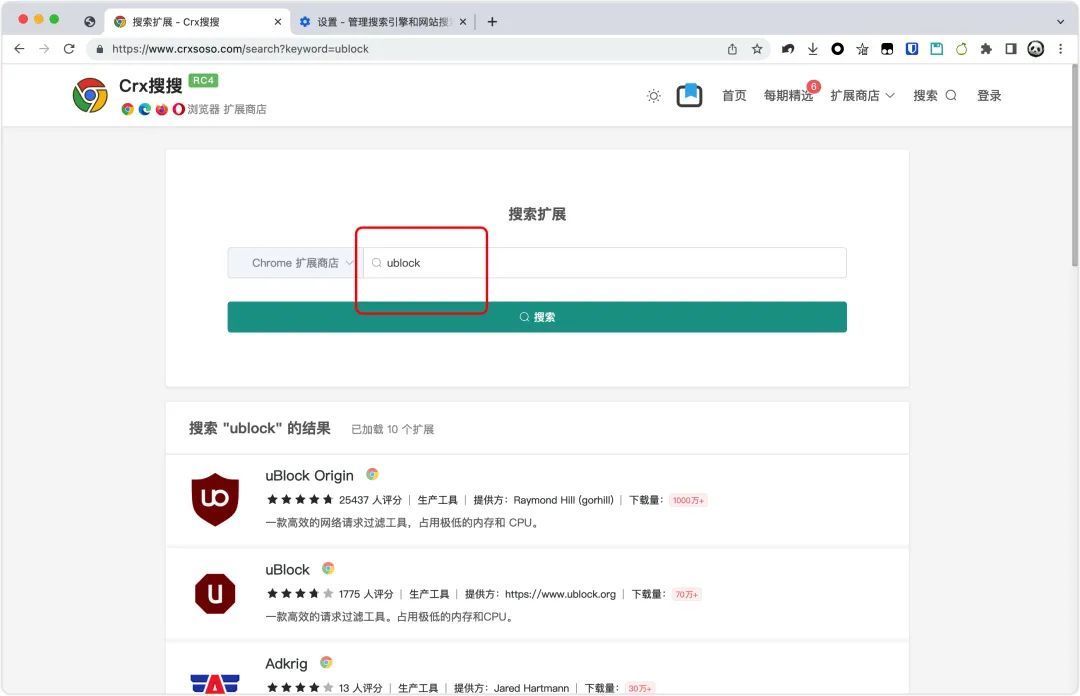Toggle light/dark theme sun icon
The height and width of the screenshot is (696, 1080).
654,96
